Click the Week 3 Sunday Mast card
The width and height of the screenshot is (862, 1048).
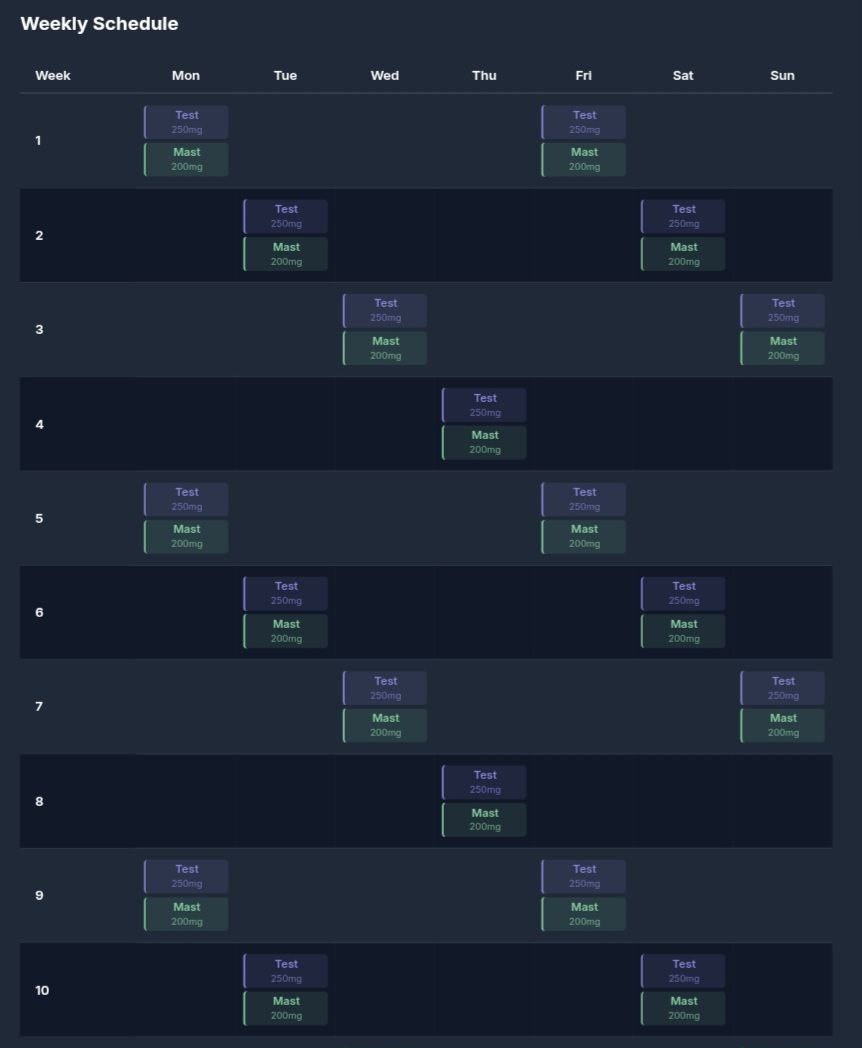click(x=783, y=348)
